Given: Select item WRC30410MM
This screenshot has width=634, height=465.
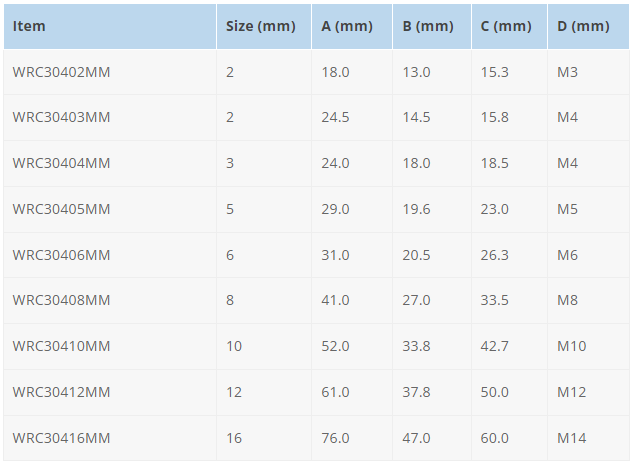Looking at the screenshot, I should pyautogui.click(x=61, y=347).
